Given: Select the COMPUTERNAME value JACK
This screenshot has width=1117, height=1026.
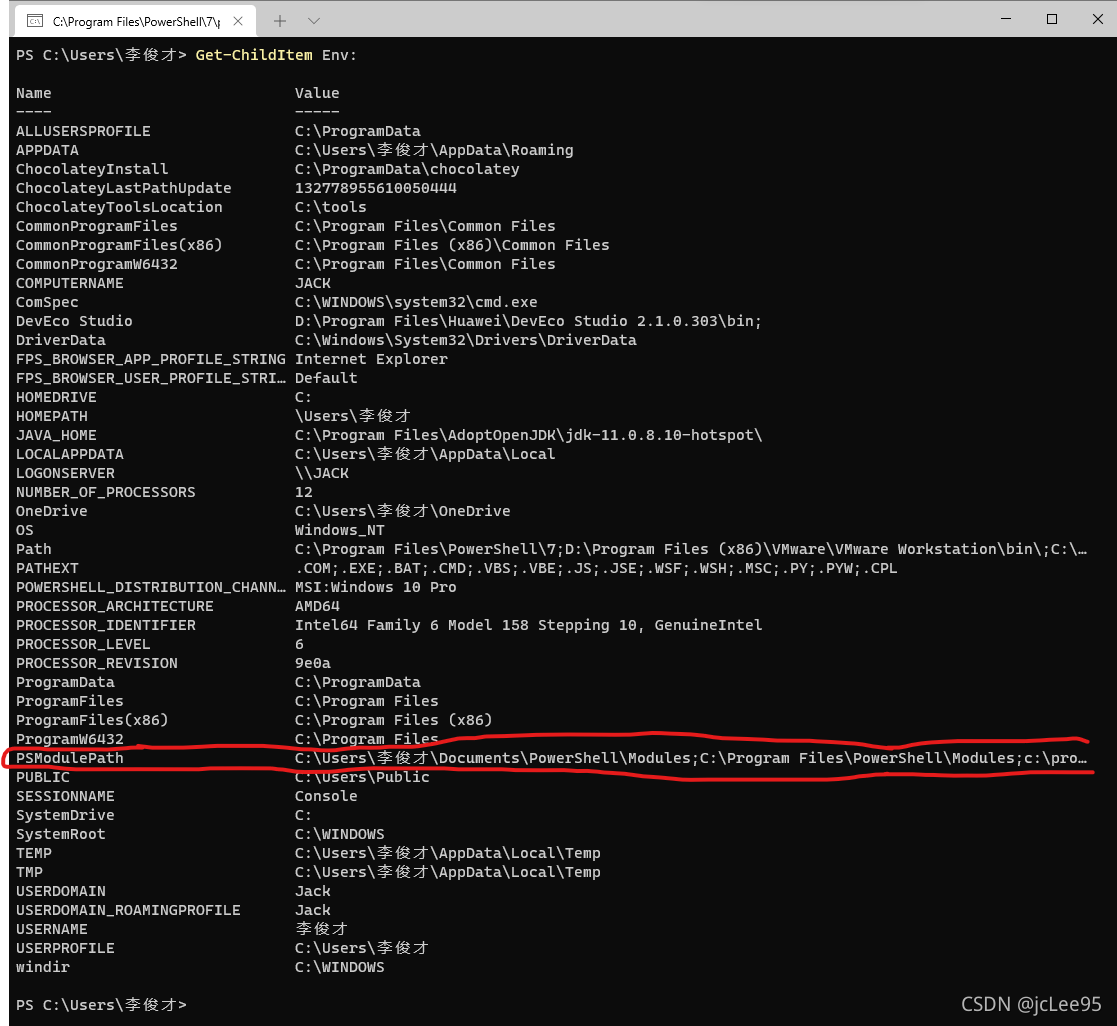Looking at the screenshot, I should (x=313, y=283).
